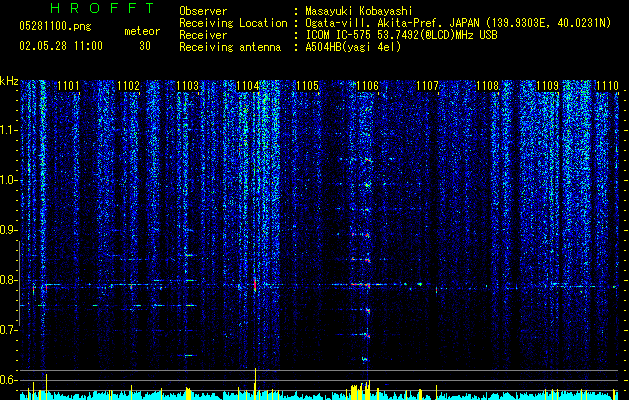Viewport: 629px width, 400px height.
Task: Click the 0.7 kHz axis label
Action: [x=9, y=330]
